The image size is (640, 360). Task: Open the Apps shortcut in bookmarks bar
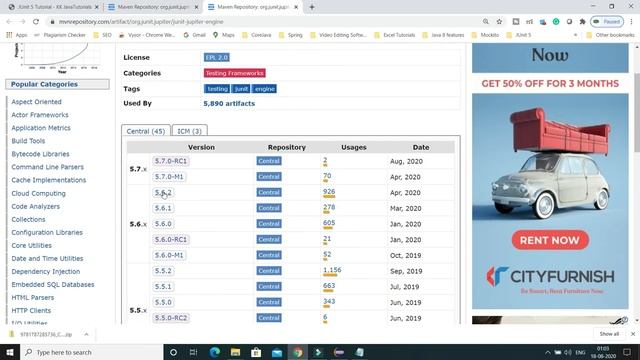[17, 35]
